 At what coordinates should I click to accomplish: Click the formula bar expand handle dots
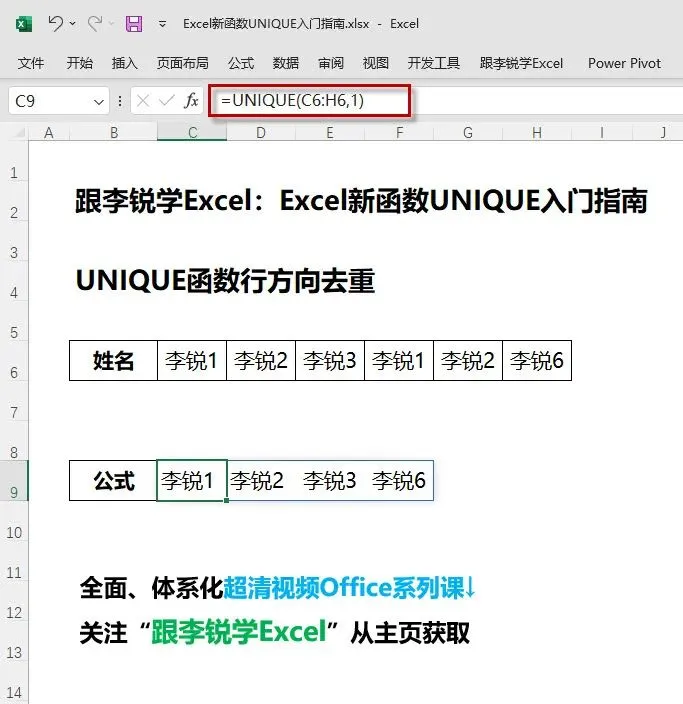click(119, 101)
